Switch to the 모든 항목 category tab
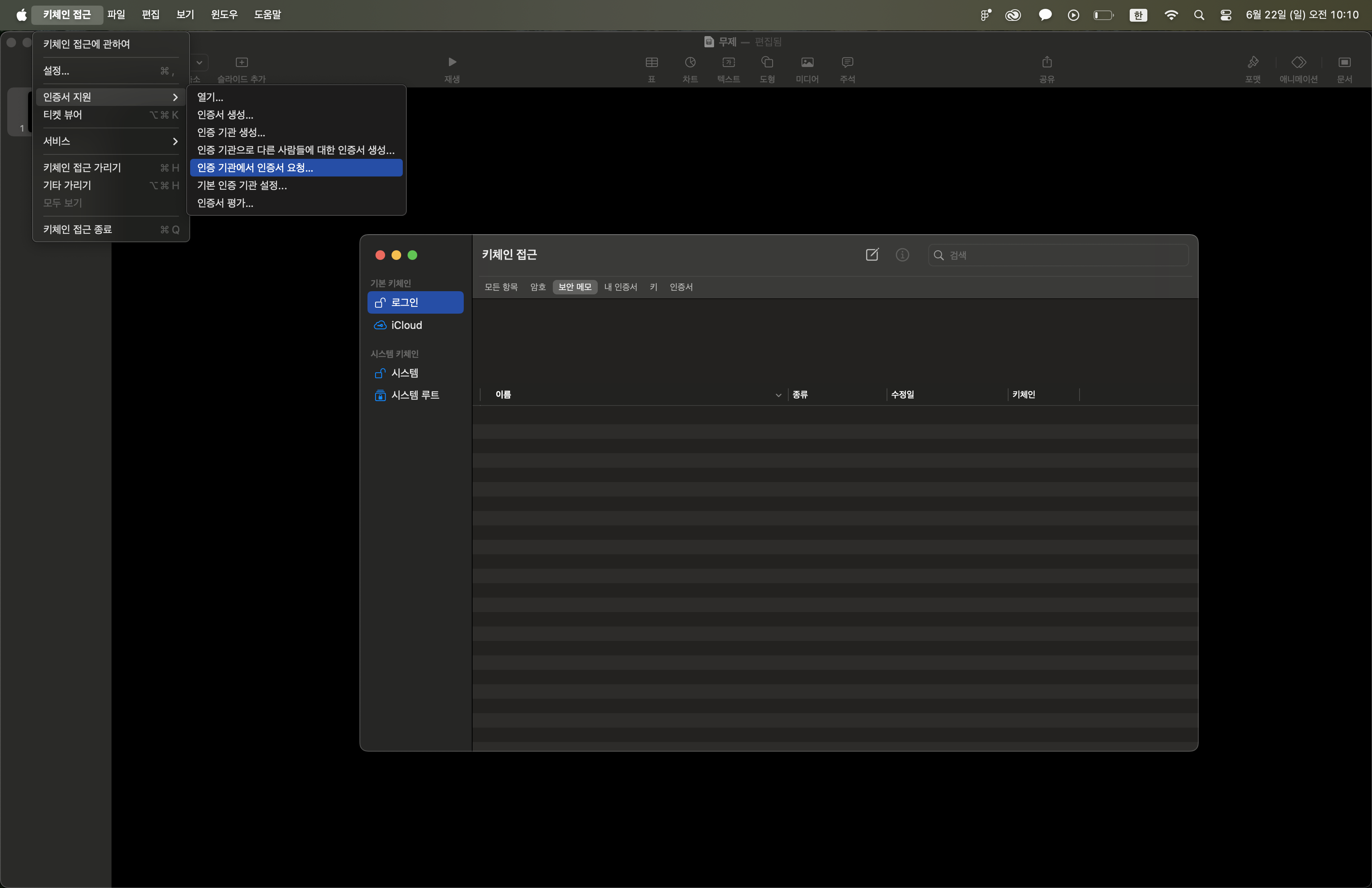The width and height of the screenshot is (1372, 888). pyautogui.click(x=500, y=287)
